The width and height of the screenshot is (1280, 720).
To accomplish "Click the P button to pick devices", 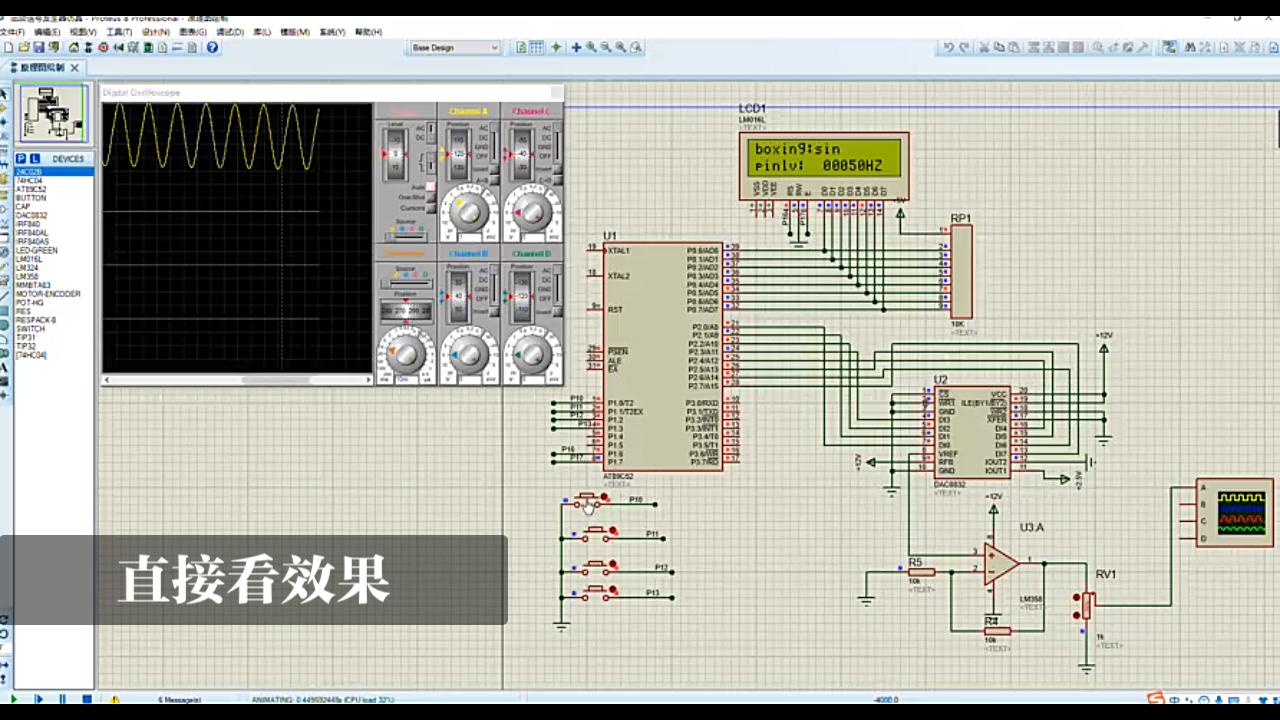I will coord(20,158).
